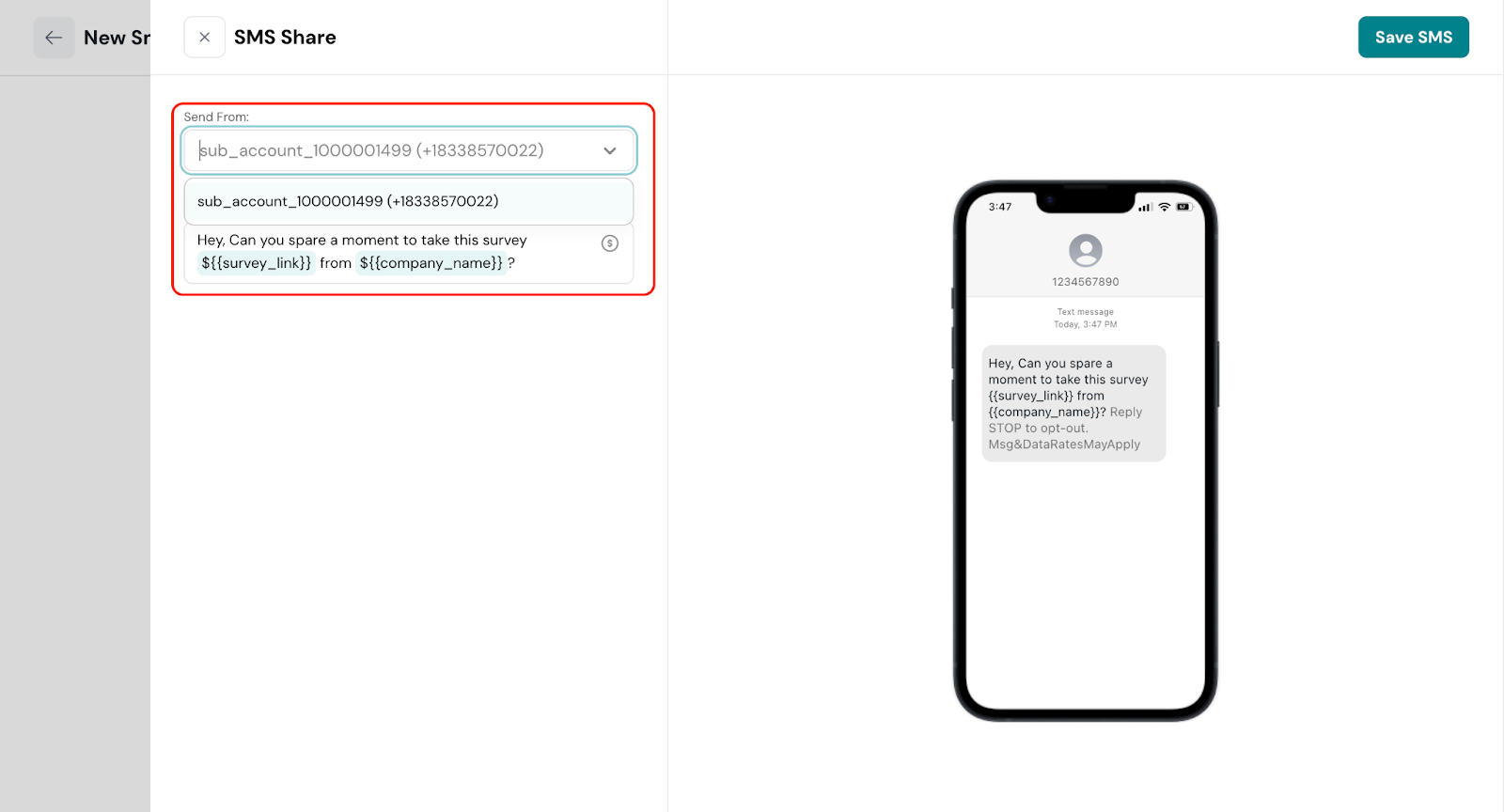This screenshot has width=1504, height=812.
Task: Click the contact avatar in phone preview
Action: point(1086,251)
